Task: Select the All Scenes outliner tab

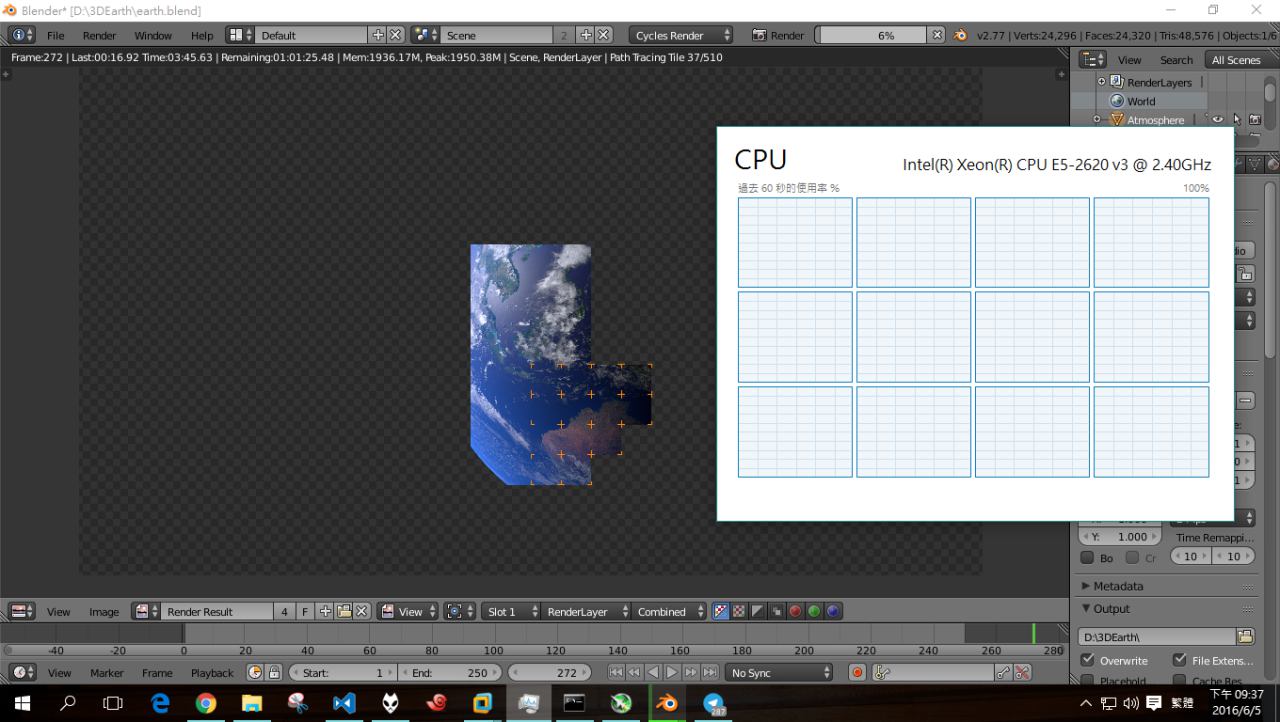Action: (1235, 60)
